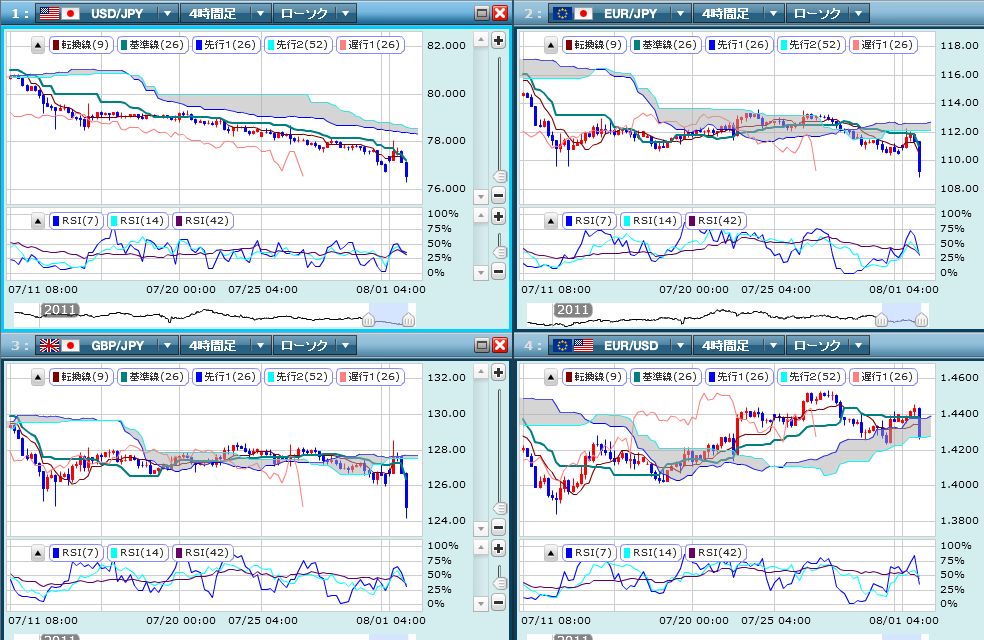Image resolution: width=984 pixels, height=640 pixels.
Task: Toggle RSI(42) line on GBP/JPY chart
Action: coord(203,553)
